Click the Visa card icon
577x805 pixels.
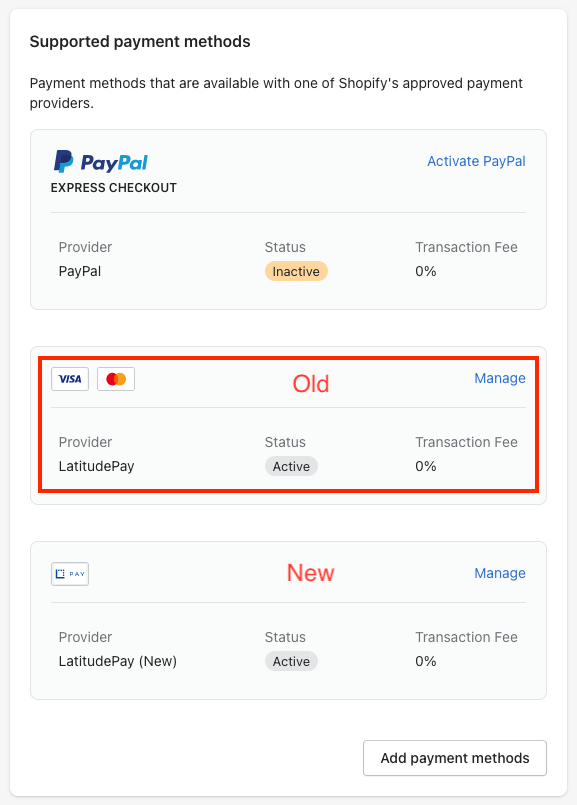pos(70,379)
